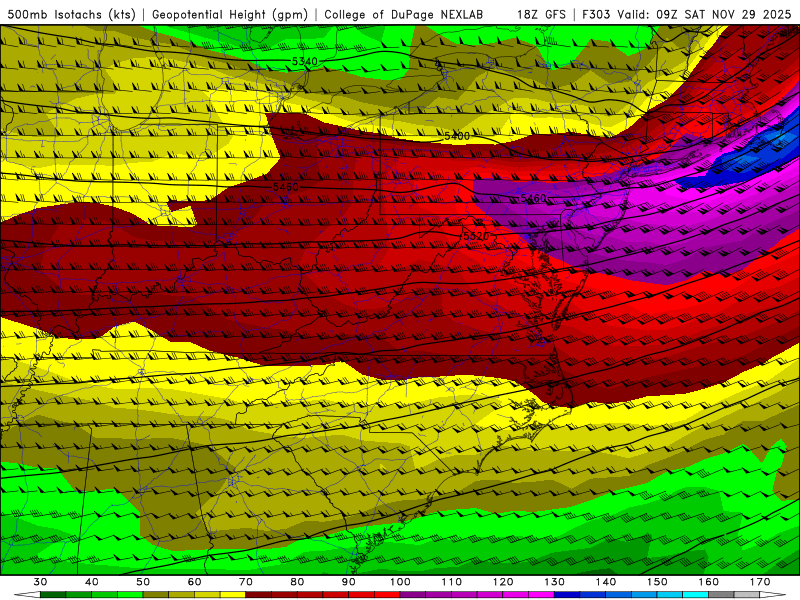Click the western 5460 contour label
The width and height of the screenshot is (800, 600).
[x=285, y=187]
